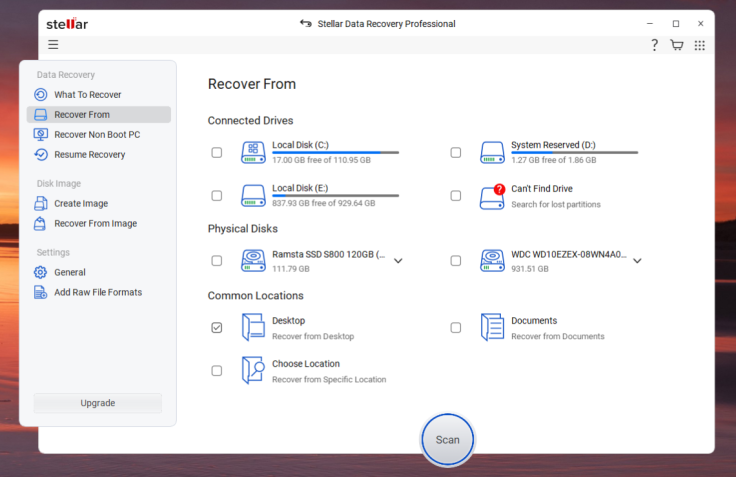Select Create Image in sidebar
This screenshot has height=477, width=736.
[x=81, y=204]
